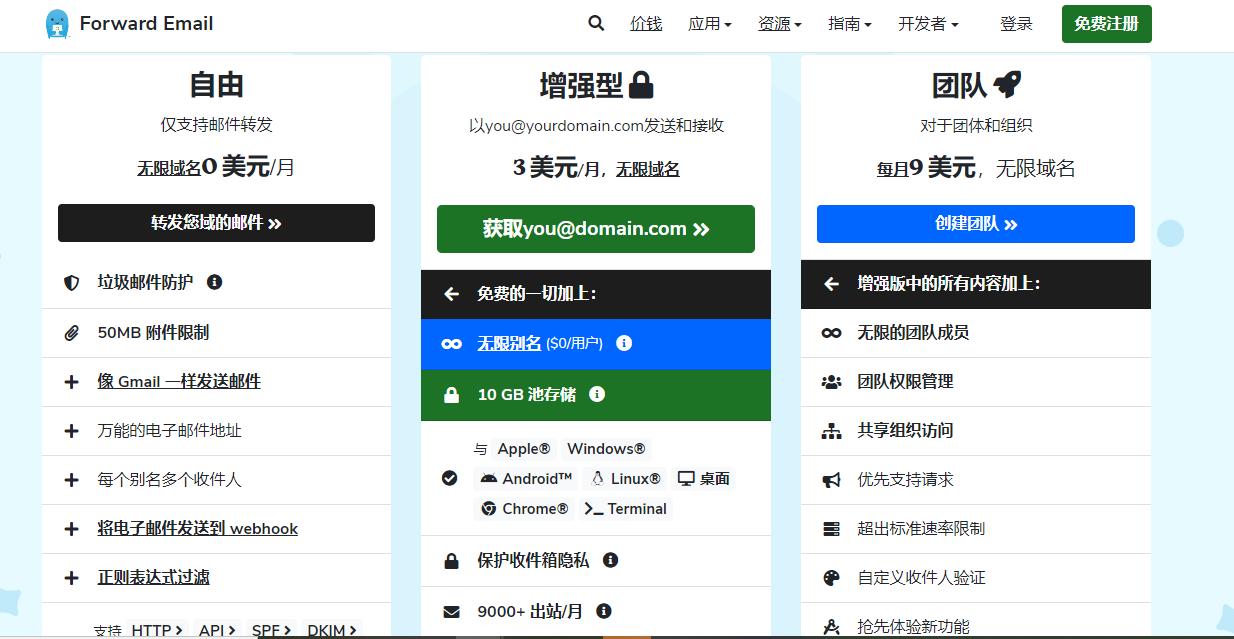Click the SPF support tag
This screenshot has height=639, width=1234.
coord(271,630)
